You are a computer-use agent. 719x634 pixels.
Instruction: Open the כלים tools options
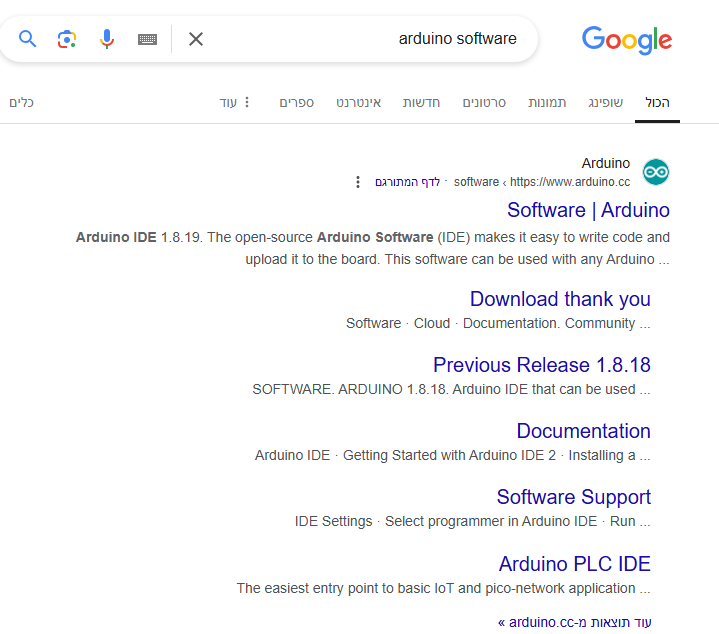[x=21, y=102]
